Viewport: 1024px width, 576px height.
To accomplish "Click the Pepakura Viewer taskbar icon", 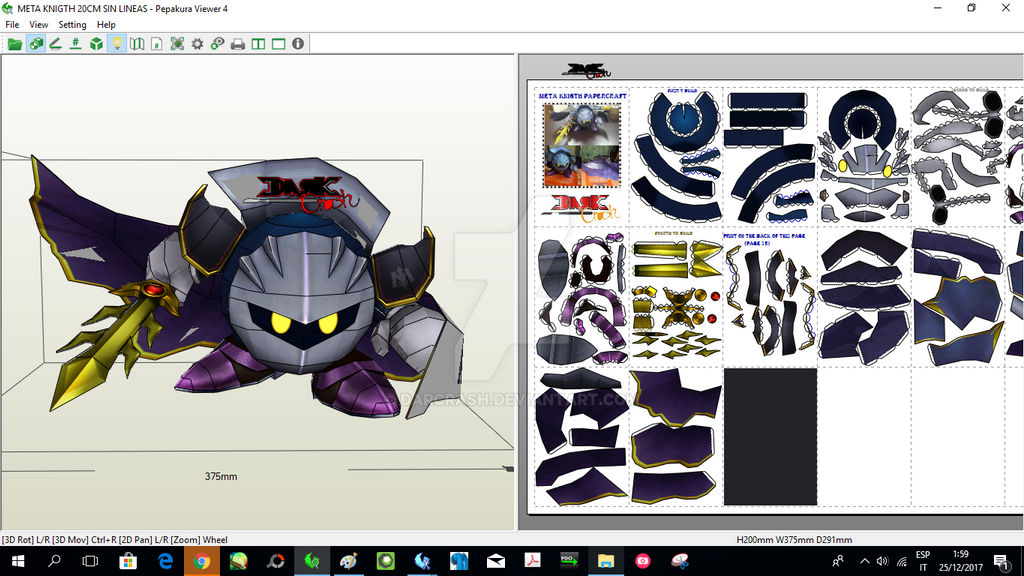I will click(x=312, y=561).
